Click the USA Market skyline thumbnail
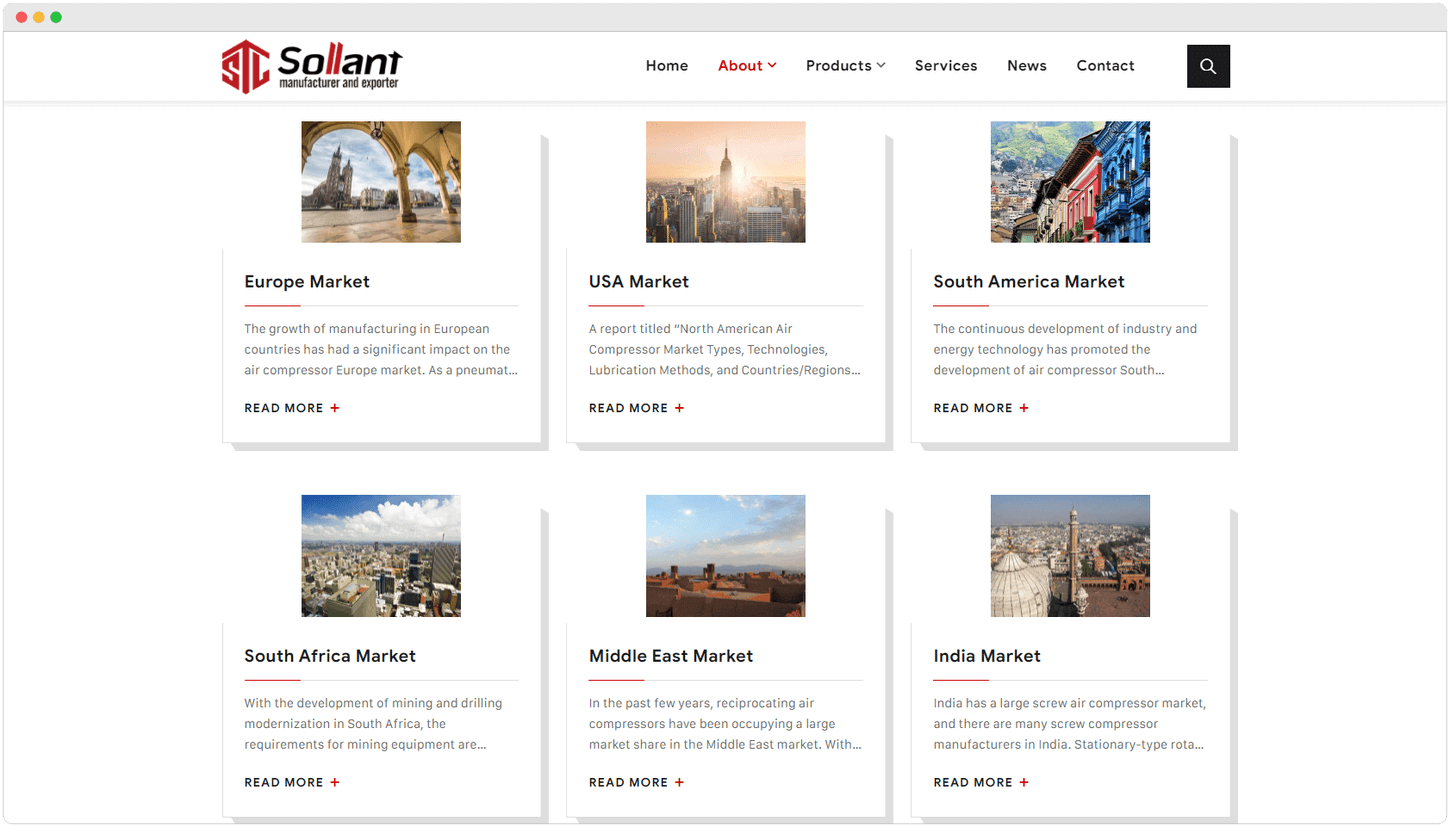1450x827 pixels. click(x=725, y=182)
